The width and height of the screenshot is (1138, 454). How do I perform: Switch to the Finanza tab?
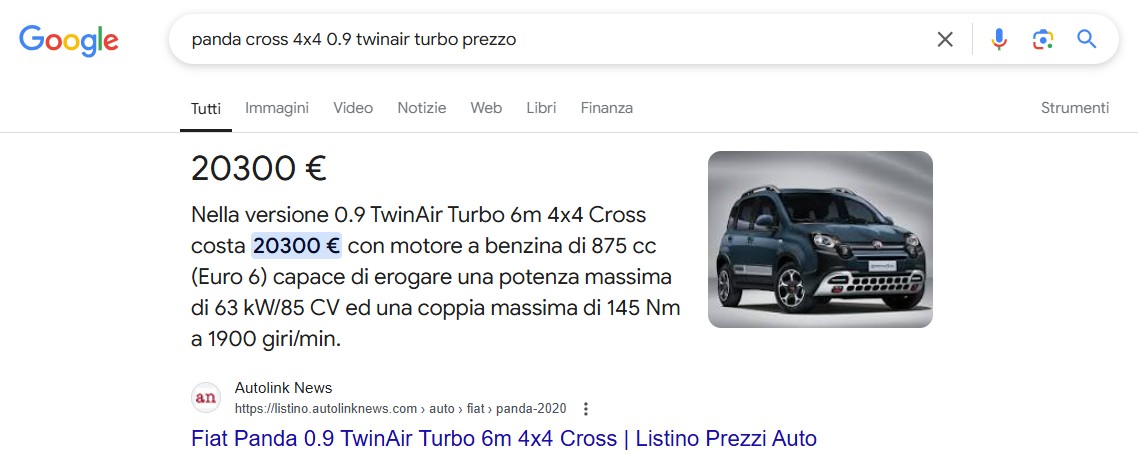[x=607, y=108]
